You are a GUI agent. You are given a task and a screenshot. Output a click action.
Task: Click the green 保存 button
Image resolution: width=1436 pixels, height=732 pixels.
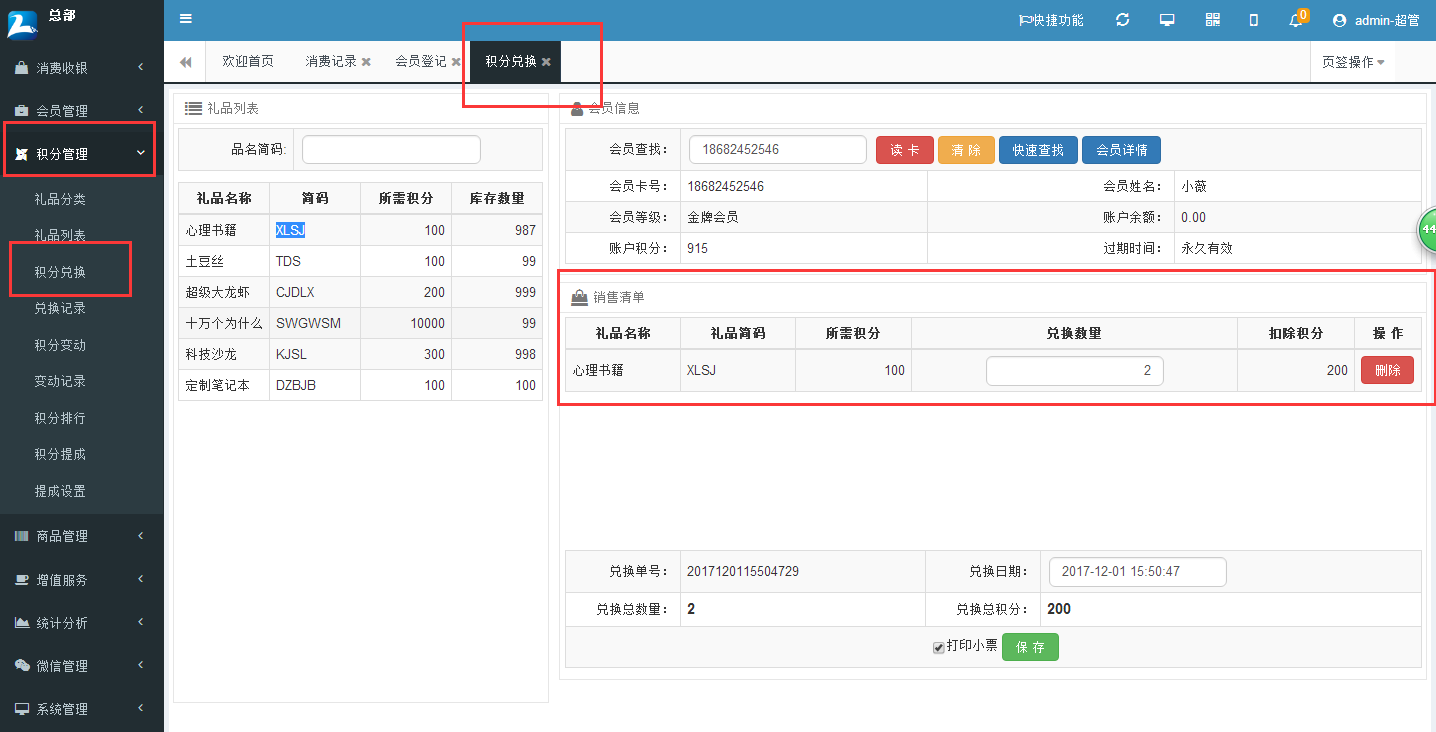1030,648
